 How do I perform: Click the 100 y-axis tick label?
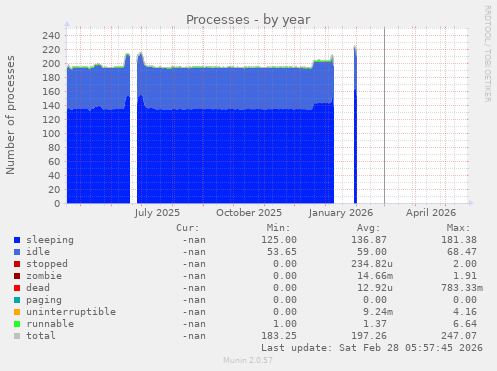51,134
